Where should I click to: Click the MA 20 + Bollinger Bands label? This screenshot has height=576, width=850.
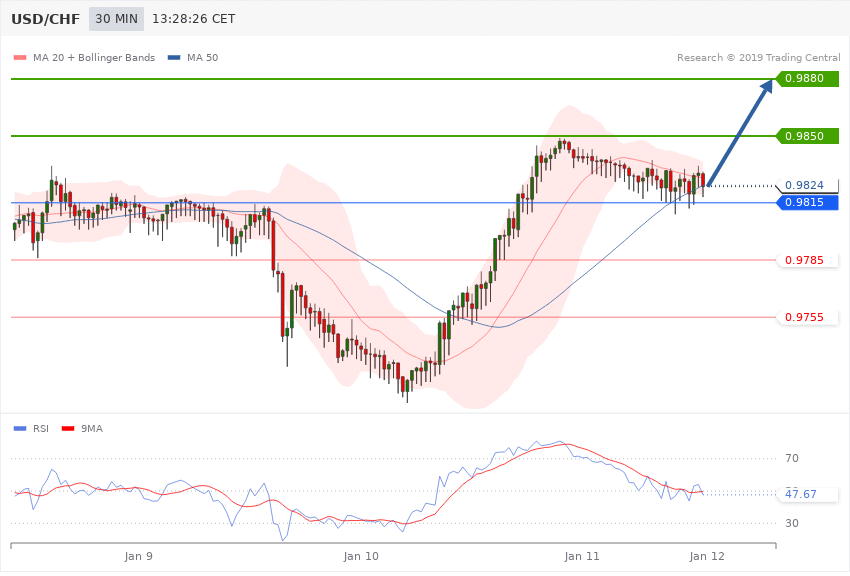click(94, 57)
